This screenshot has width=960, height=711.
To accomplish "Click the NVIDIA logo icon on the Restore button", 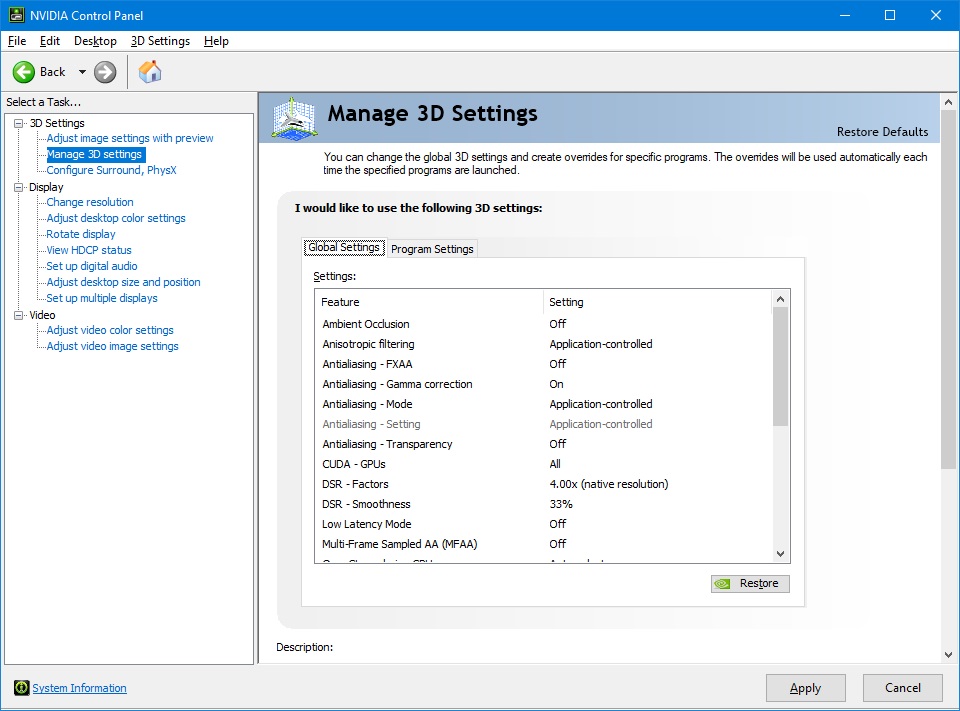I will (x=723, y=583).
